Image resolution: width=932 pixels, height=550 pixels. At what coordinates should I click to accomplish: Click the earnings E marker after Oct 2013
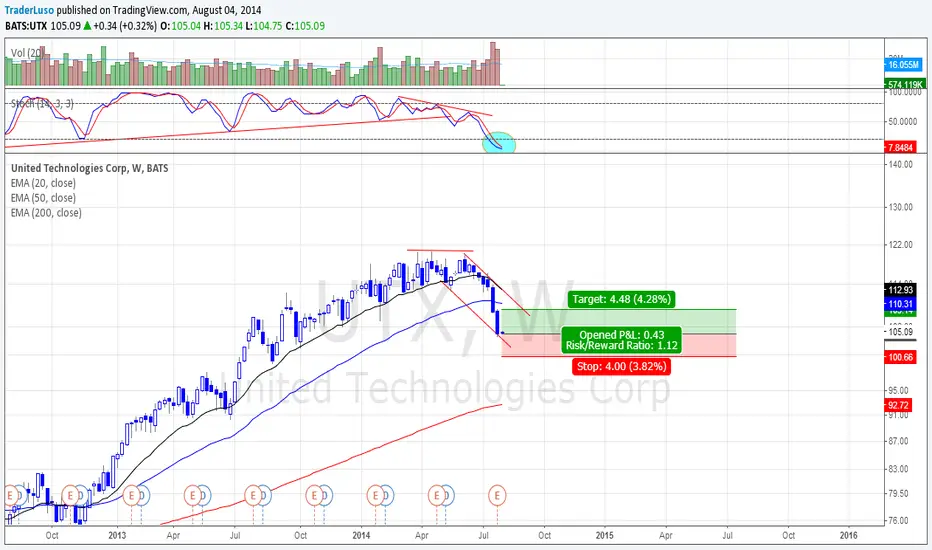tap(314, 495)
